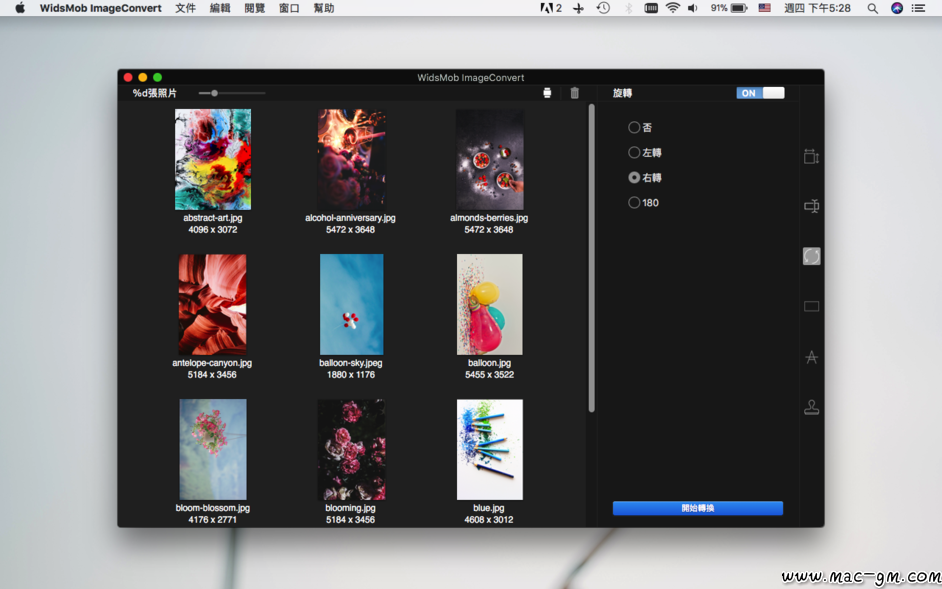
Task: Select the abstract-art.jpg thumbnail
Action: 213,159
